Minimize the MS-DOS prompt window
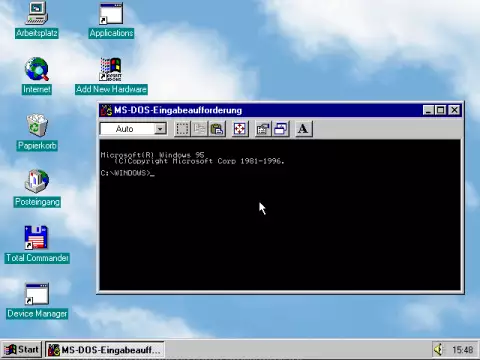The width and height of the screenshot is (480, 360). 428,110
